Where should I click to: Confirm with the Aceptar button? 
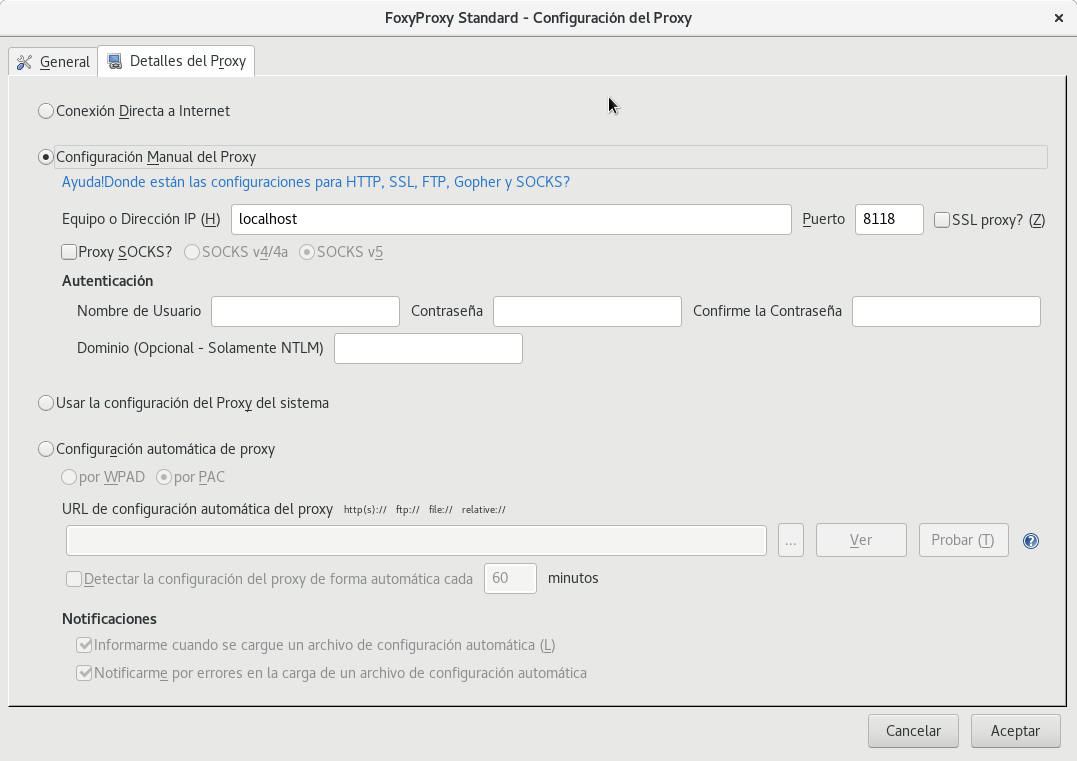click(x=1015, y=731)
